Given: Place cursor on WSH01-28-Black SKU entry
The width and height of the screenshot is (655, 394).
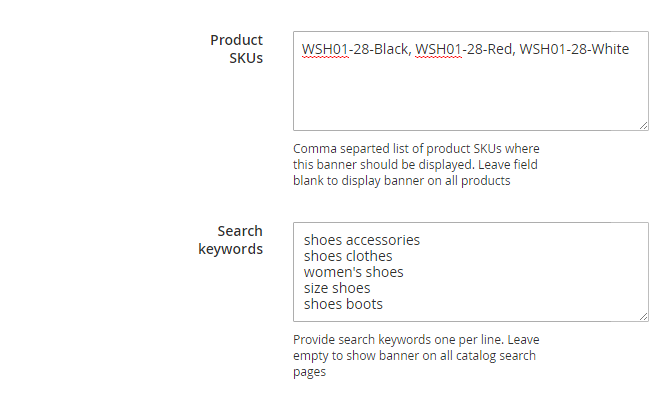Looking at the screenshot, I should tap(356, 49).
